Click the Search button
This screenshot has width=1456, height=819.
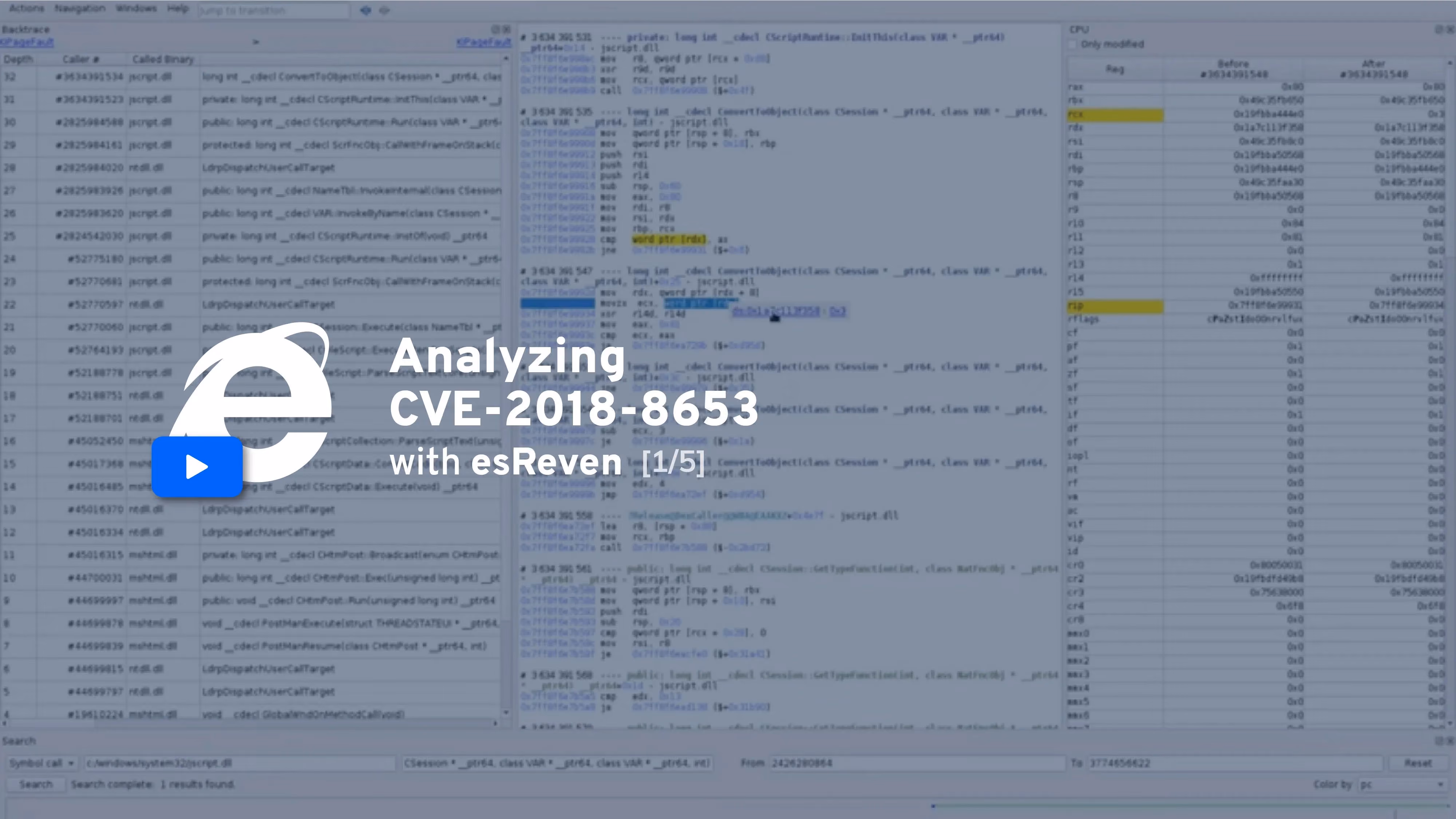(36, 784)
